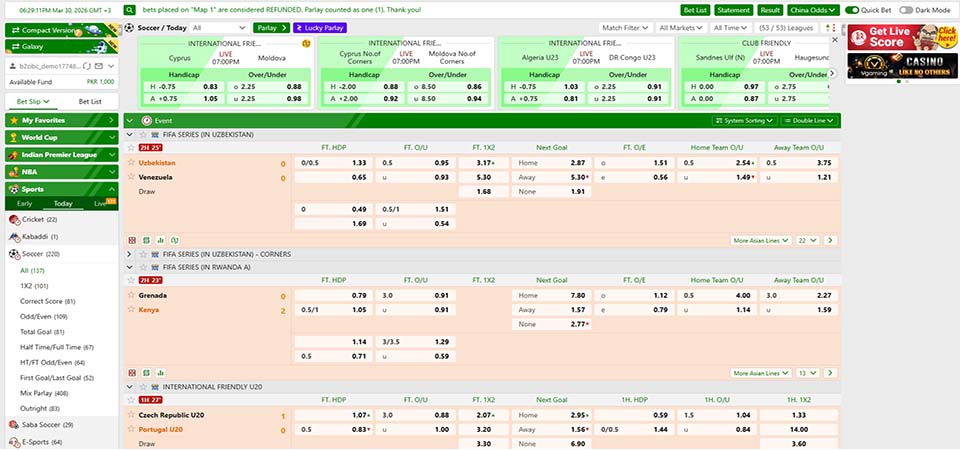
Task: Click the Result button in top bar
Action: (770, 10)
